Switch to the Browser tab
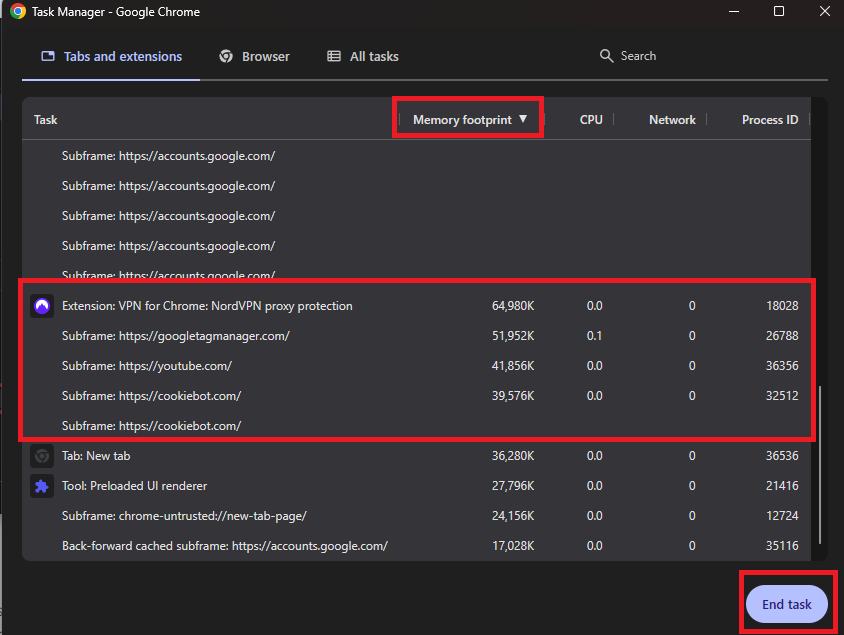Viewport: 844px width, 635px height. coord(254,56)
